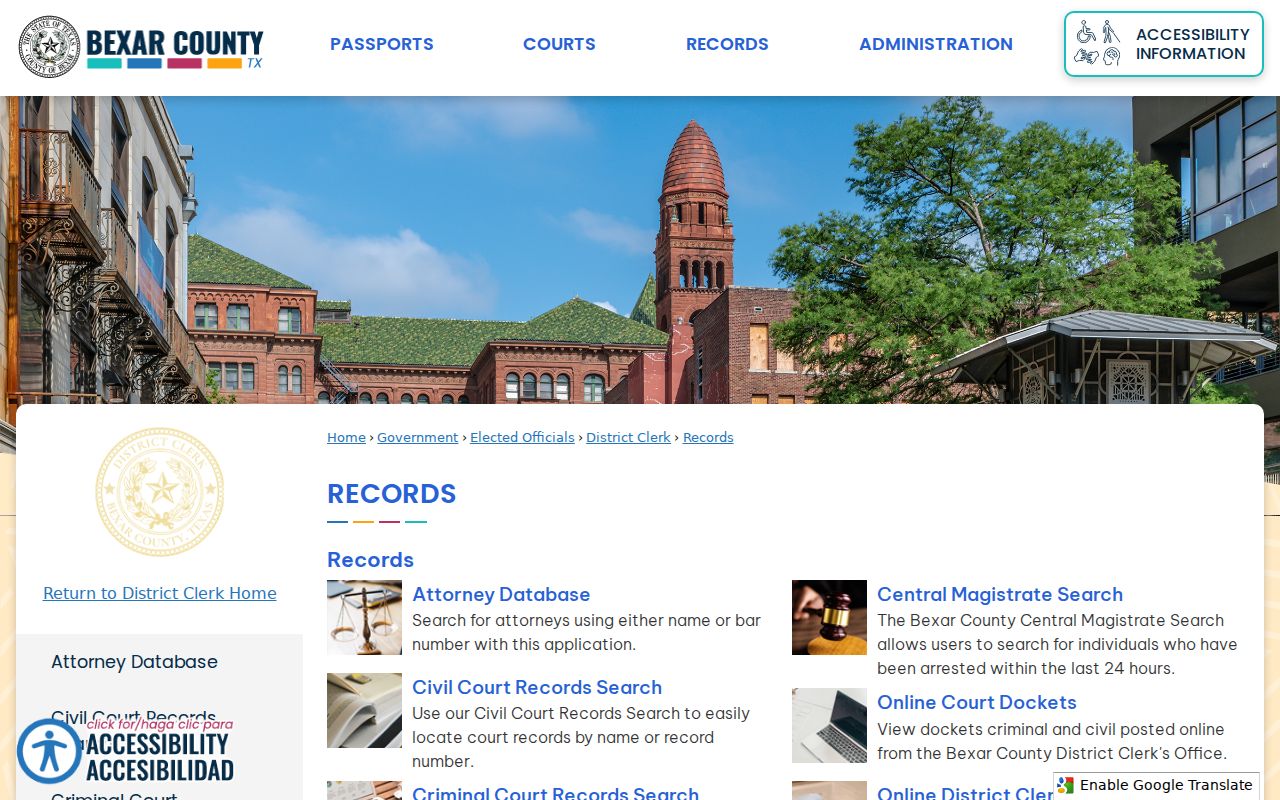Click the Attorney Database scales thumbnail

(x=364, y=617)
